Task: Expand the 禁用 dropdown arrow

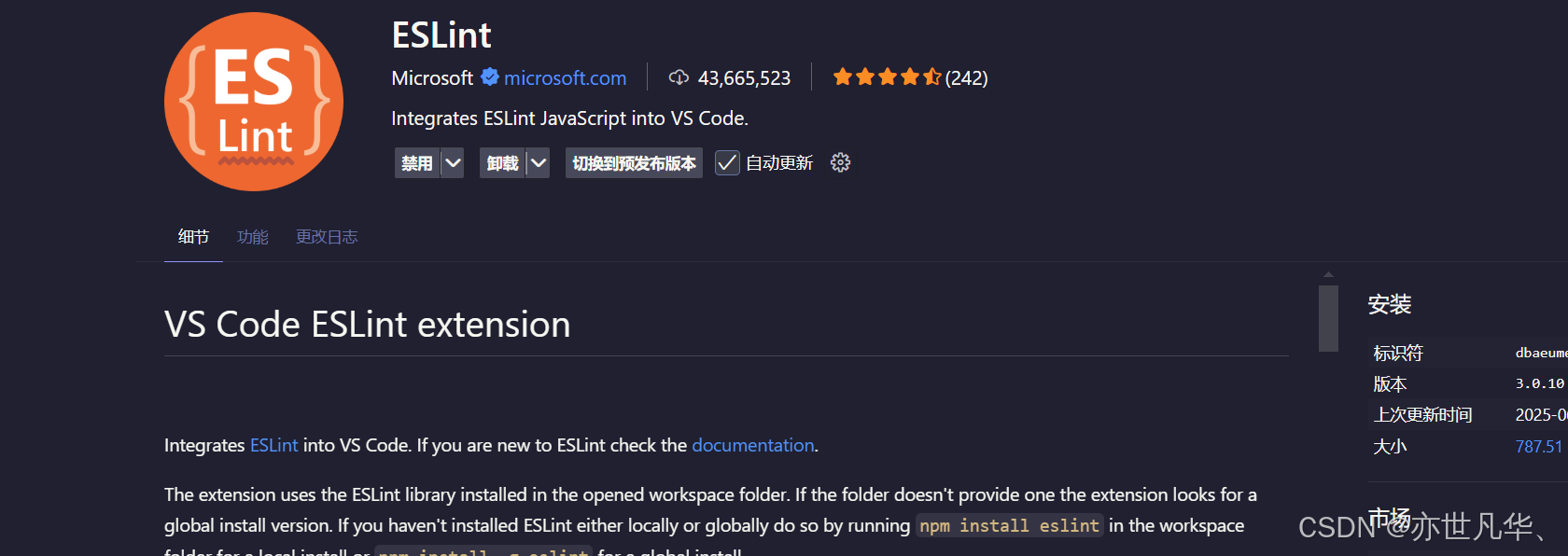Action: (x=453, y=163)
